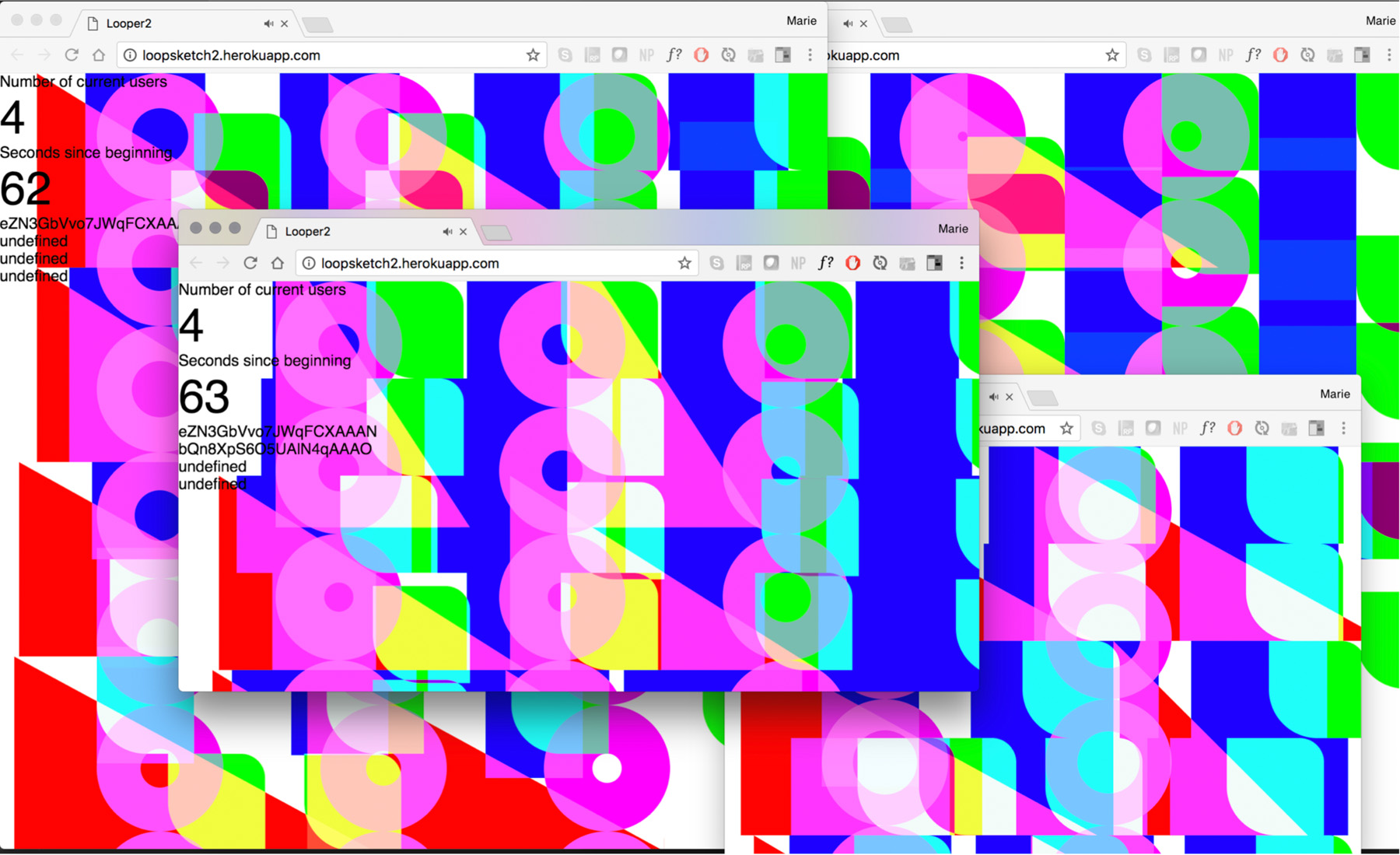Open the RP extension icon in the back window

(x=592, y=54)
